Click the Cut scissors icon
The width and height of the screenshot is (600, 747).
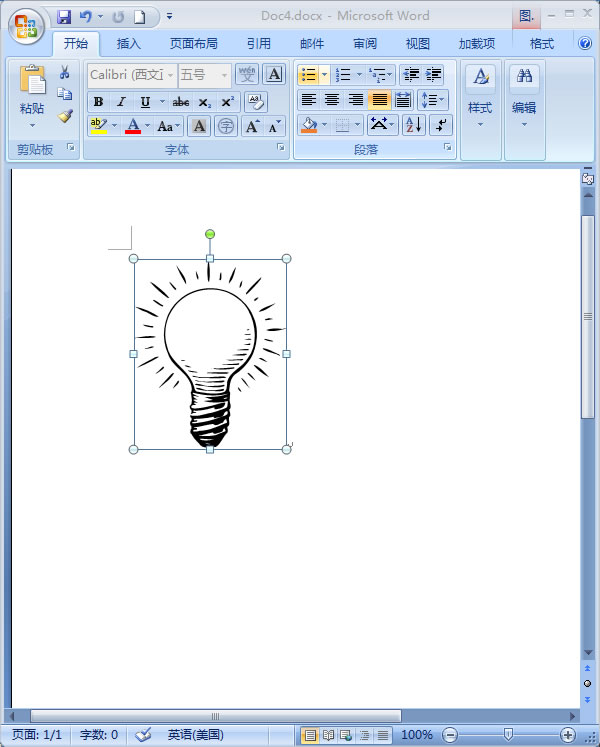65,73
